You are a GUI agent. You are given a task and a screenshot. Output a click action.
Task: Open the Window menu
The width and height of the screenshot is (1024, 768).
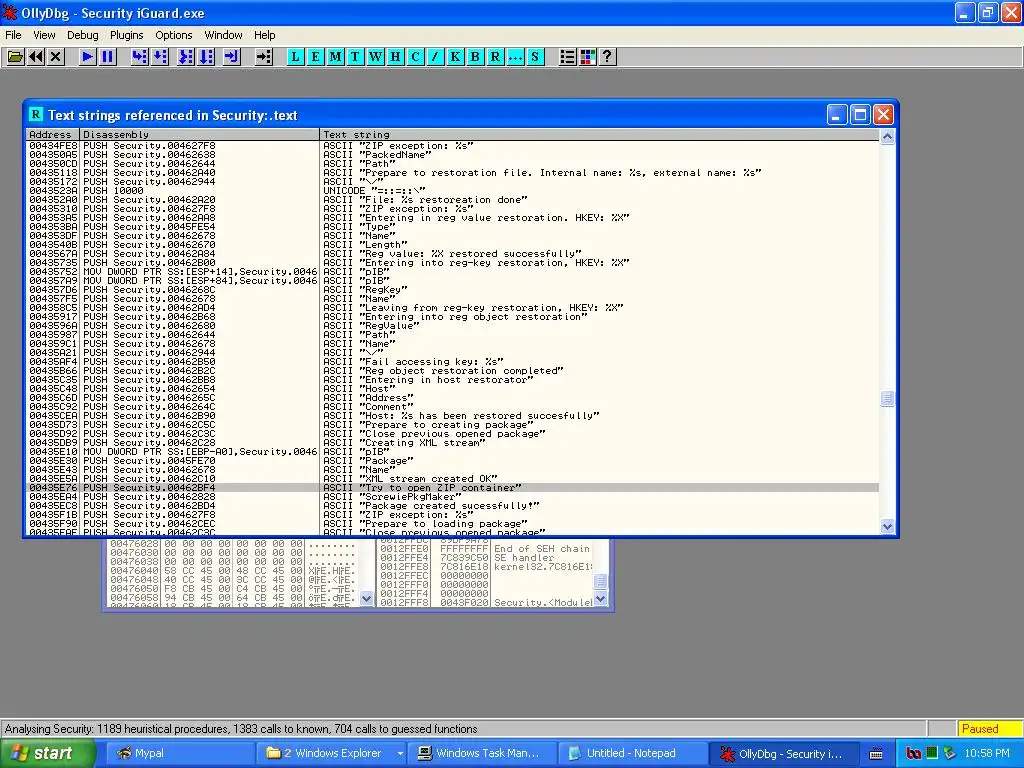[x=223, y=35]
